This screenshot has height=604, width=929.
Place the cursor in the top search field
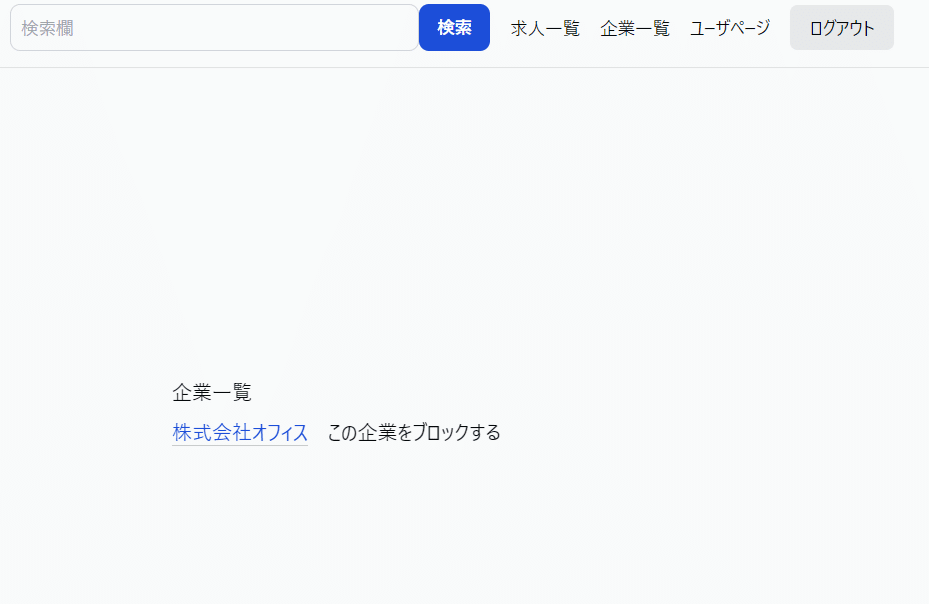(x=214, y=28)
